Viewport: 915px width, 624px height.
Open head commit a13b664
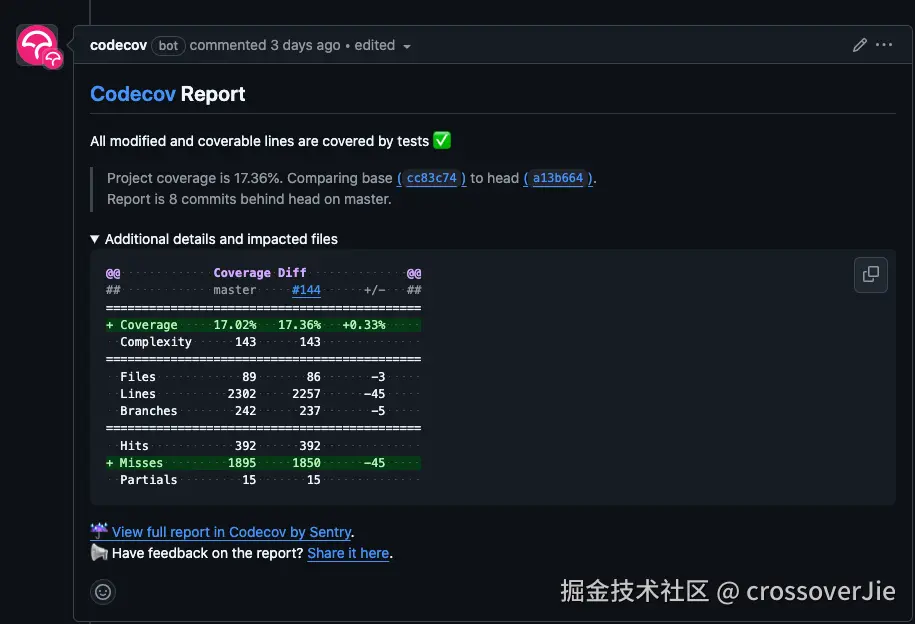coord(557,178)
